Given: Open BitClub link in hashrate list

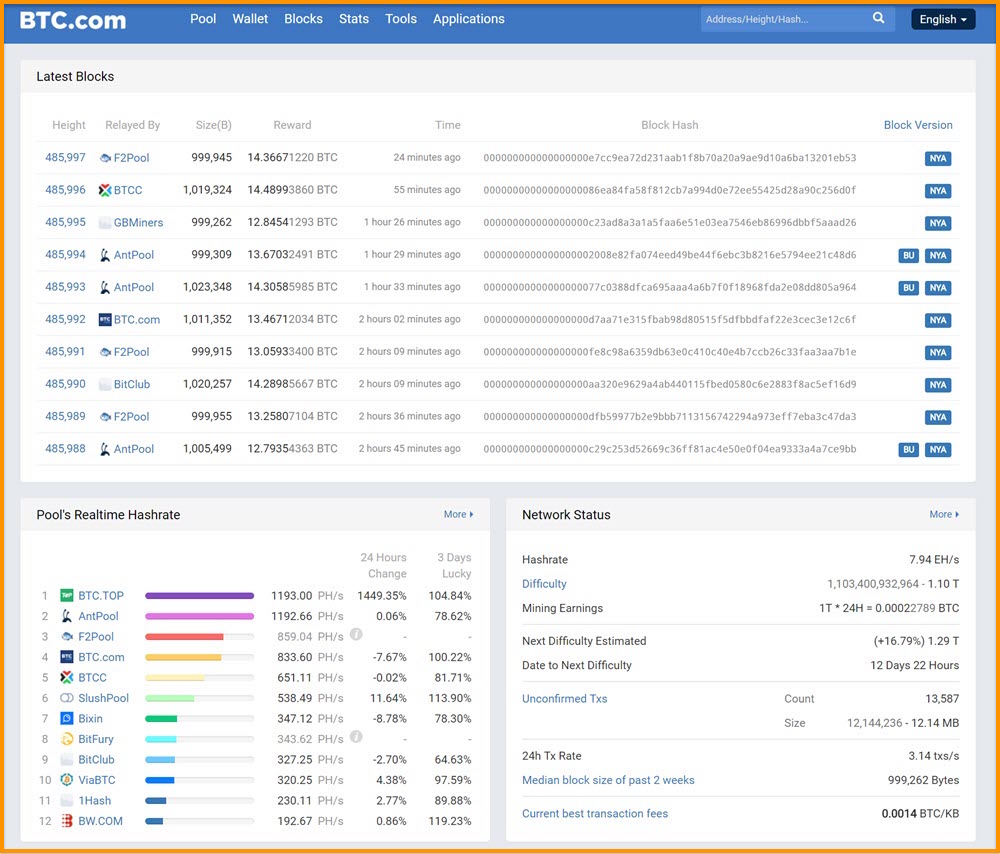Looking at the screenshot, I should pyautogui.click(x=96, y=760).
